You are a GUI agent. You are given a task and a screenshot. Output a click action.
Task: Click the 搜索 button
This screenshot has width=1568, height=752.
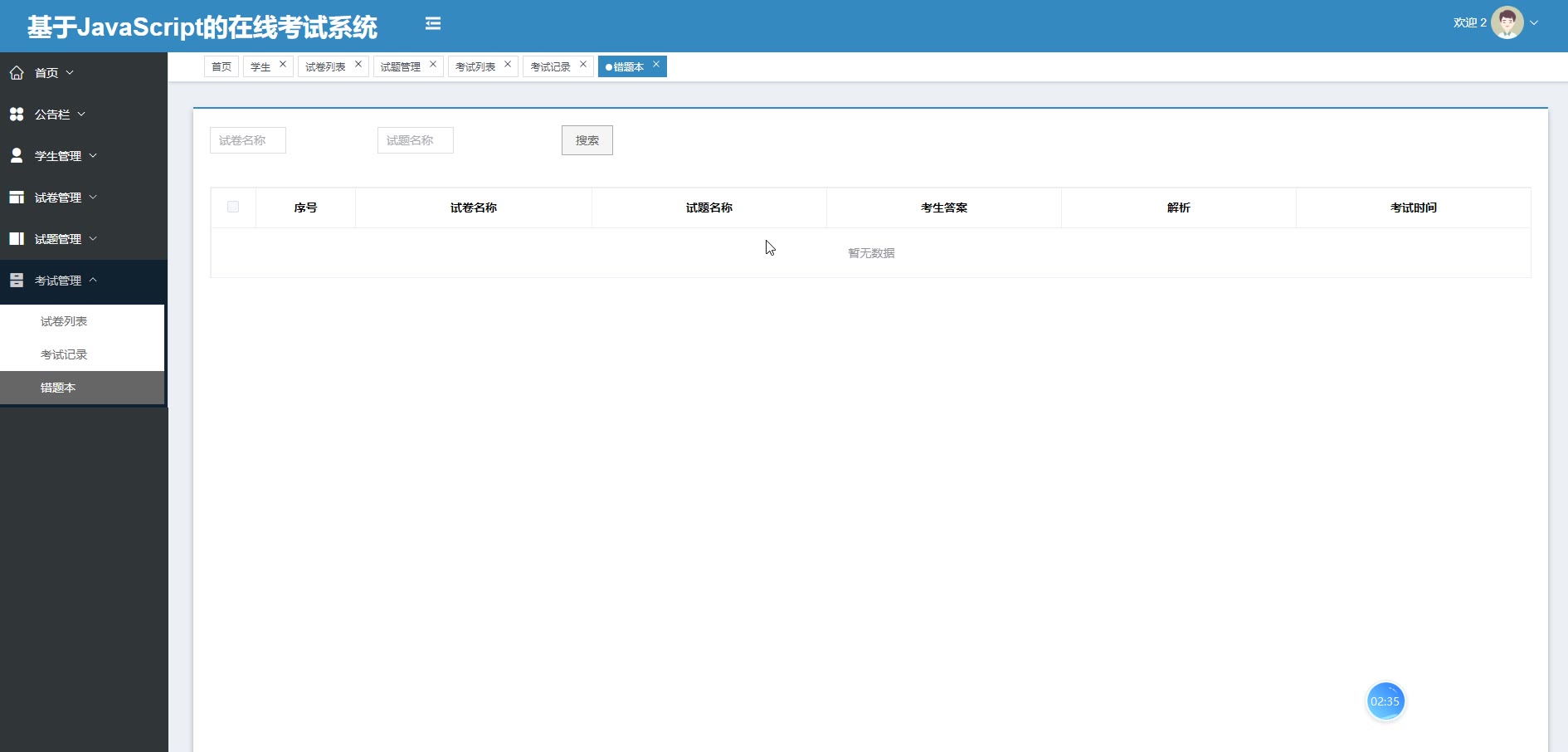[587, 140]
